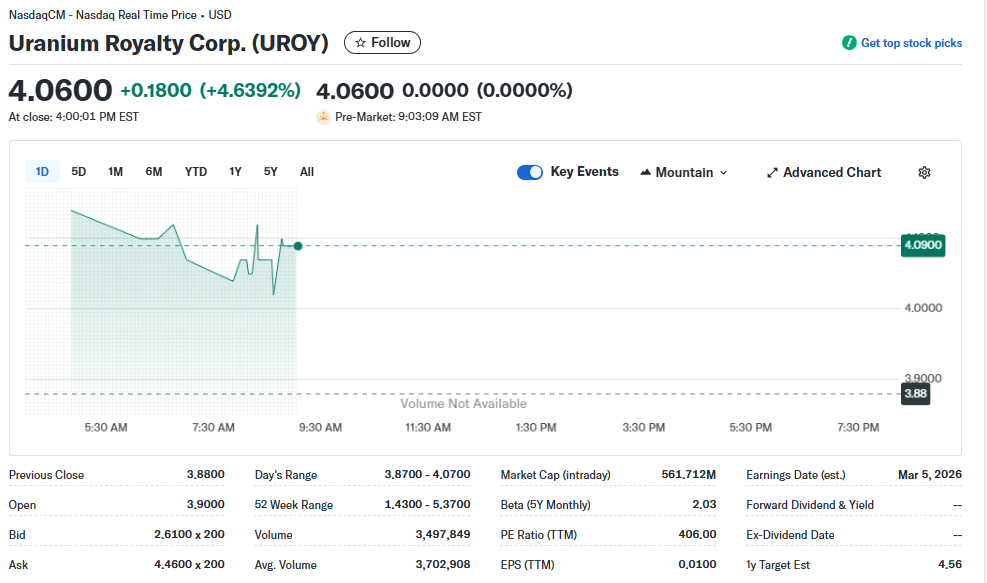Switch to the 1Y chart range
This screenshot has width=987, height=583.
tap(236, 172)
